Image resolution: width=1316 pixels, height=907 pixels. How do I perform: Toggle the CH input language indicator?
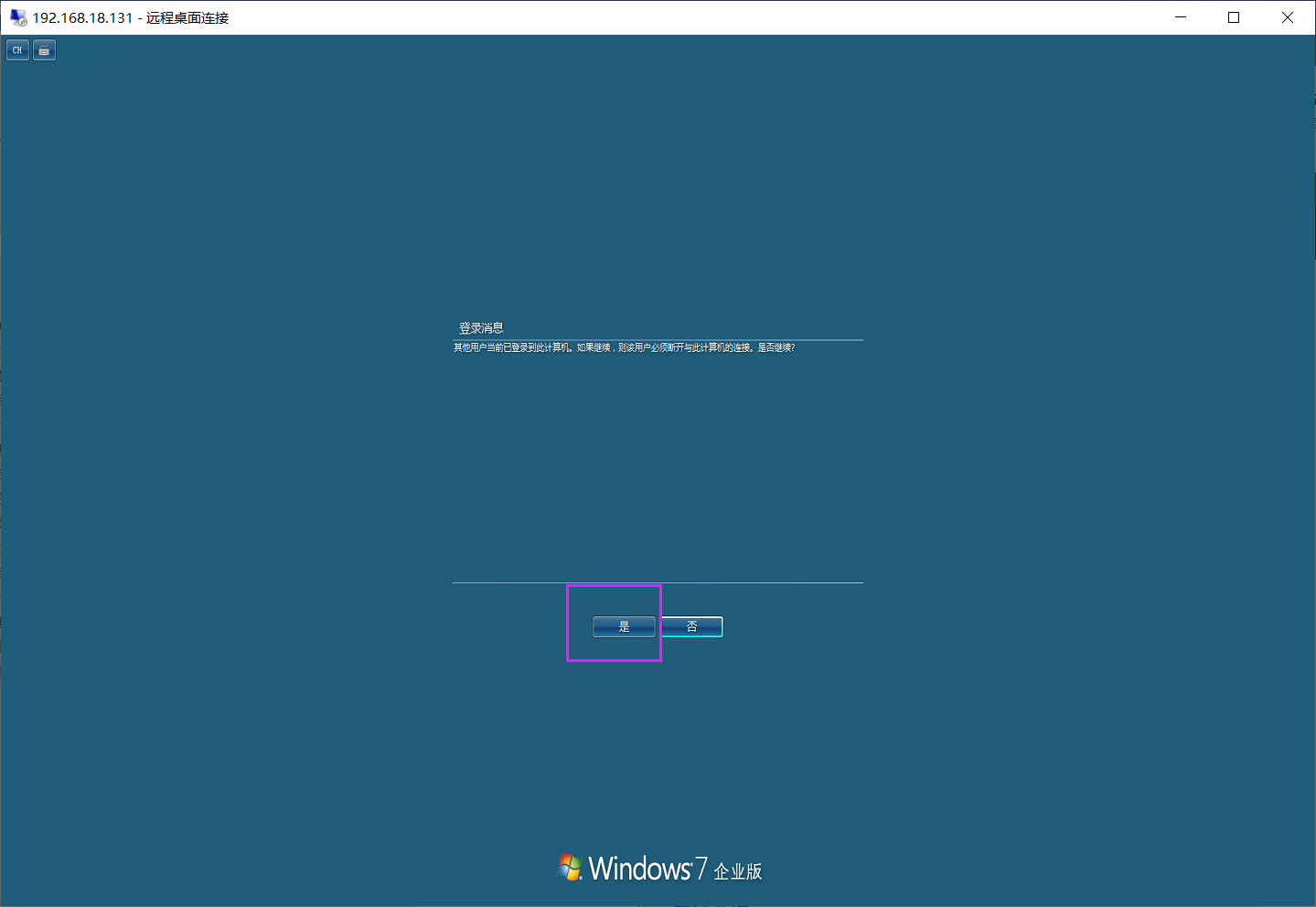click(17, 50)
